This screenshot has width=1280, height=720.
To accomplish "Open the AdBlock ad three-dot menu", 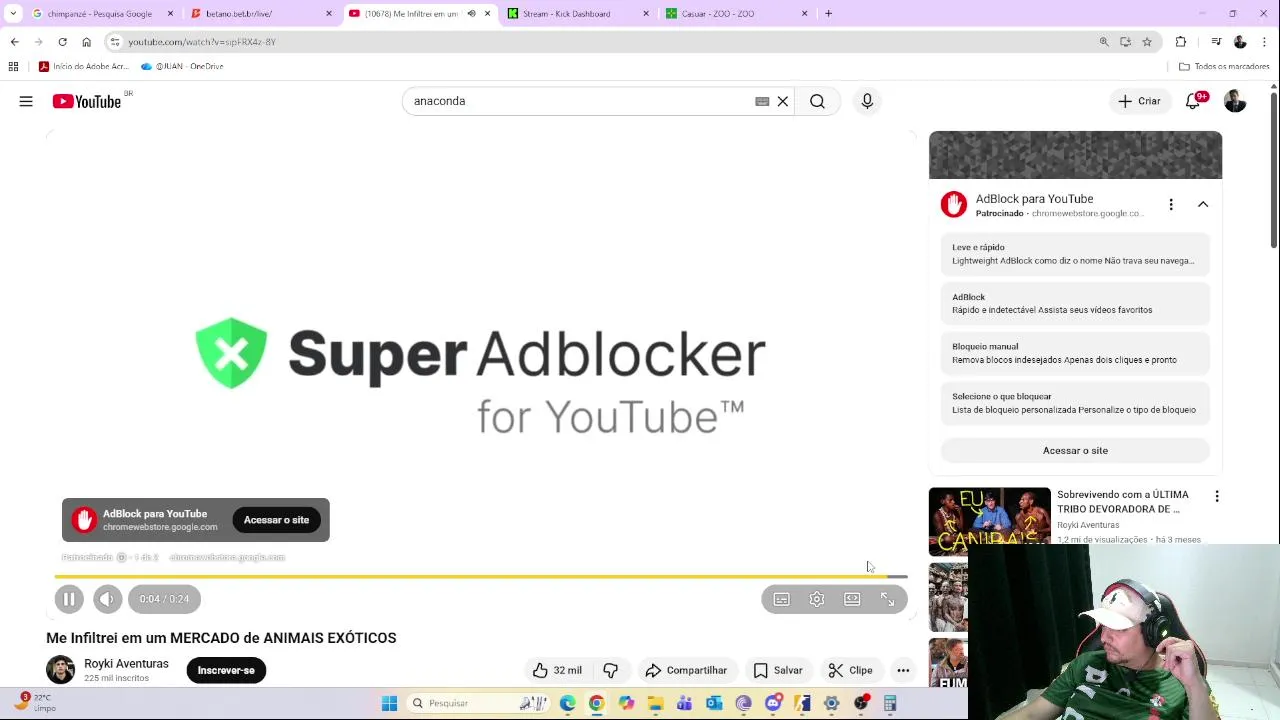I will coord(1171,204).
